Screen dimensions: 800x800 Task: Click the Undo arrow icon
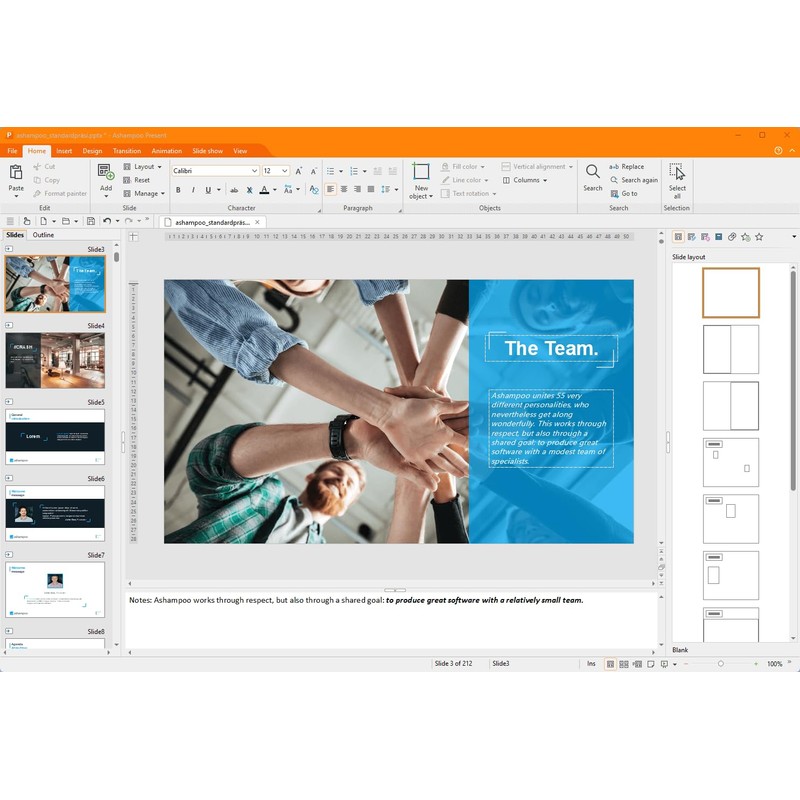pyautogui.click(x=107, y=221)
